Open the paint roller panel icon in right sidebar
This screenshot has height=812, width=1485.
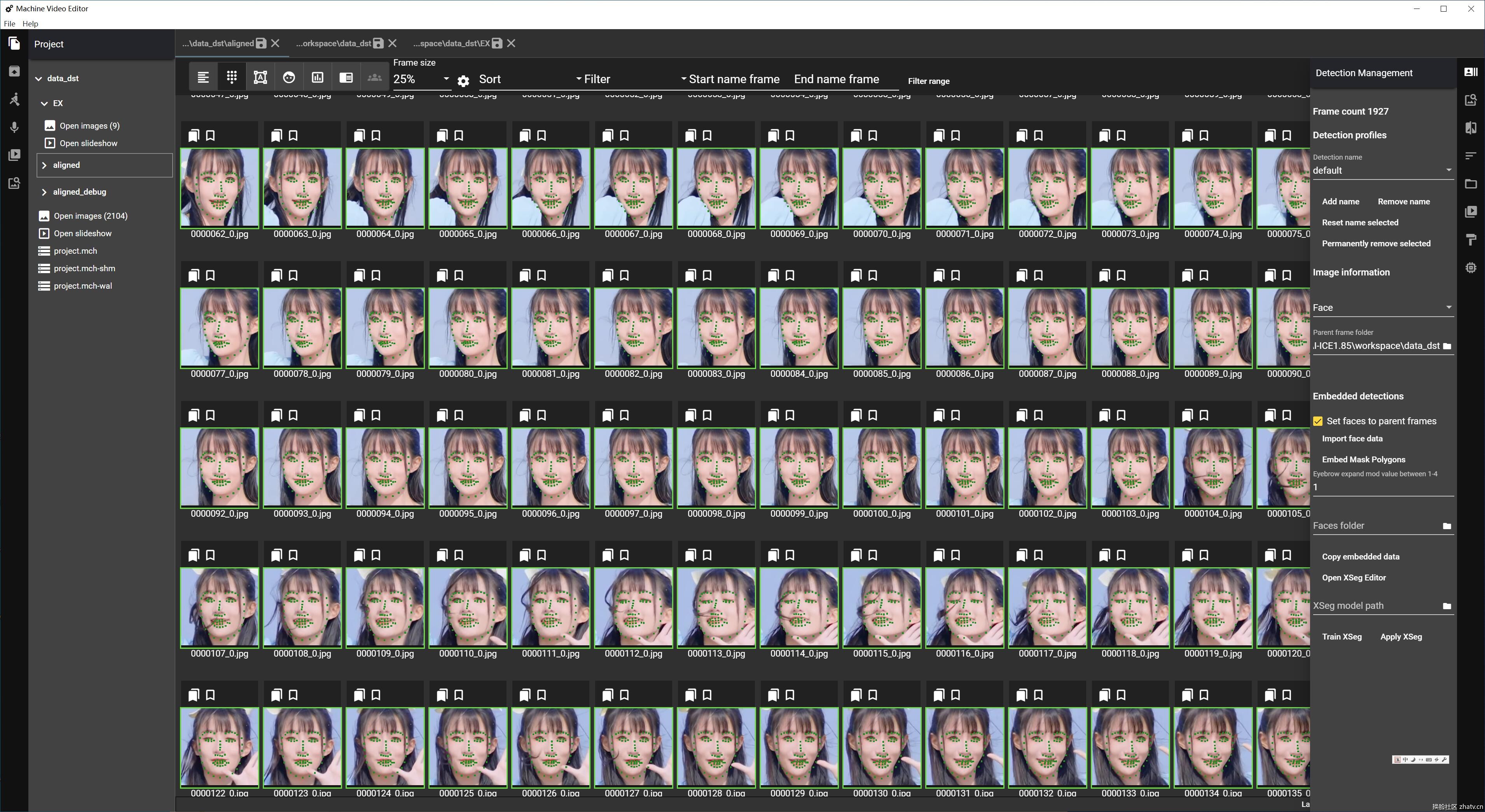(x=1471, y=240)
